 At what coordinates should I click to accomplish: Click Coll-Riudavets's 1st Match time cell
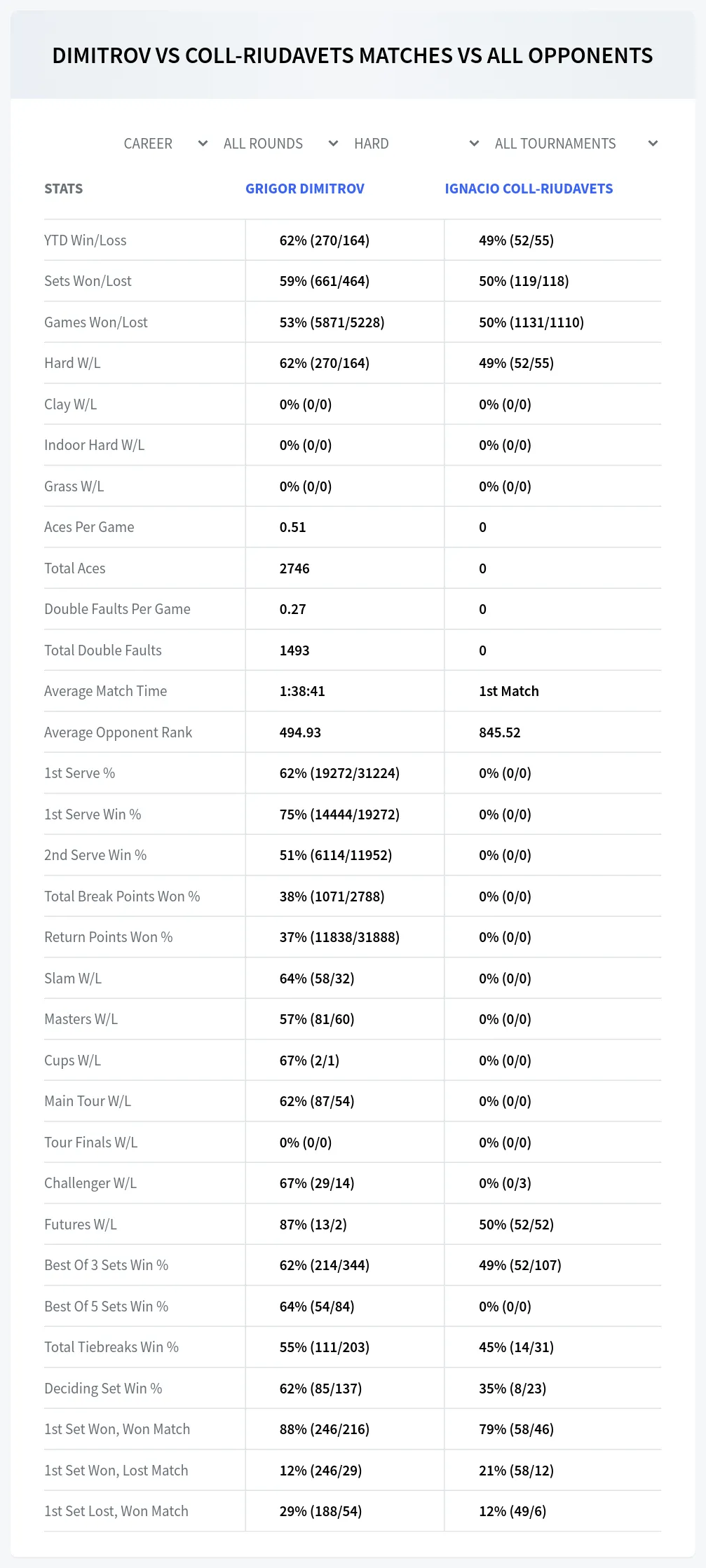click(x=509, y=691)
